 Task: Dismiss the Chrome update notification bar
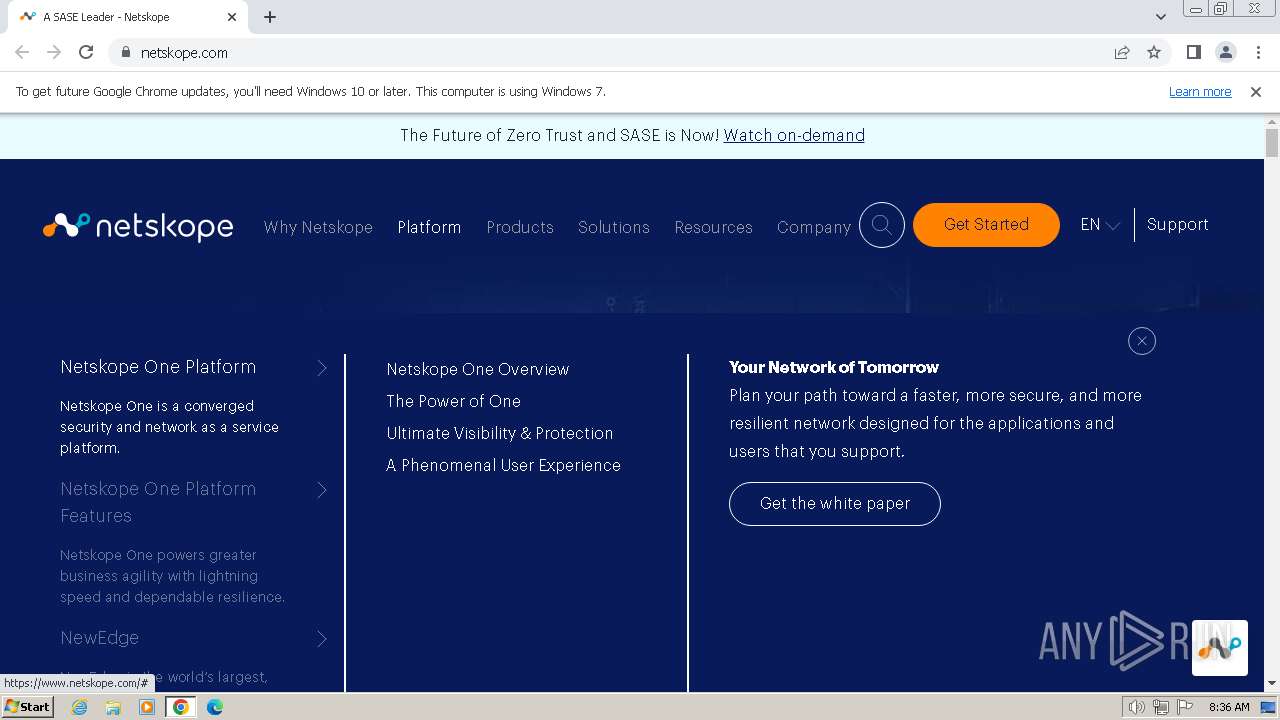click(x=1256, y=91)
